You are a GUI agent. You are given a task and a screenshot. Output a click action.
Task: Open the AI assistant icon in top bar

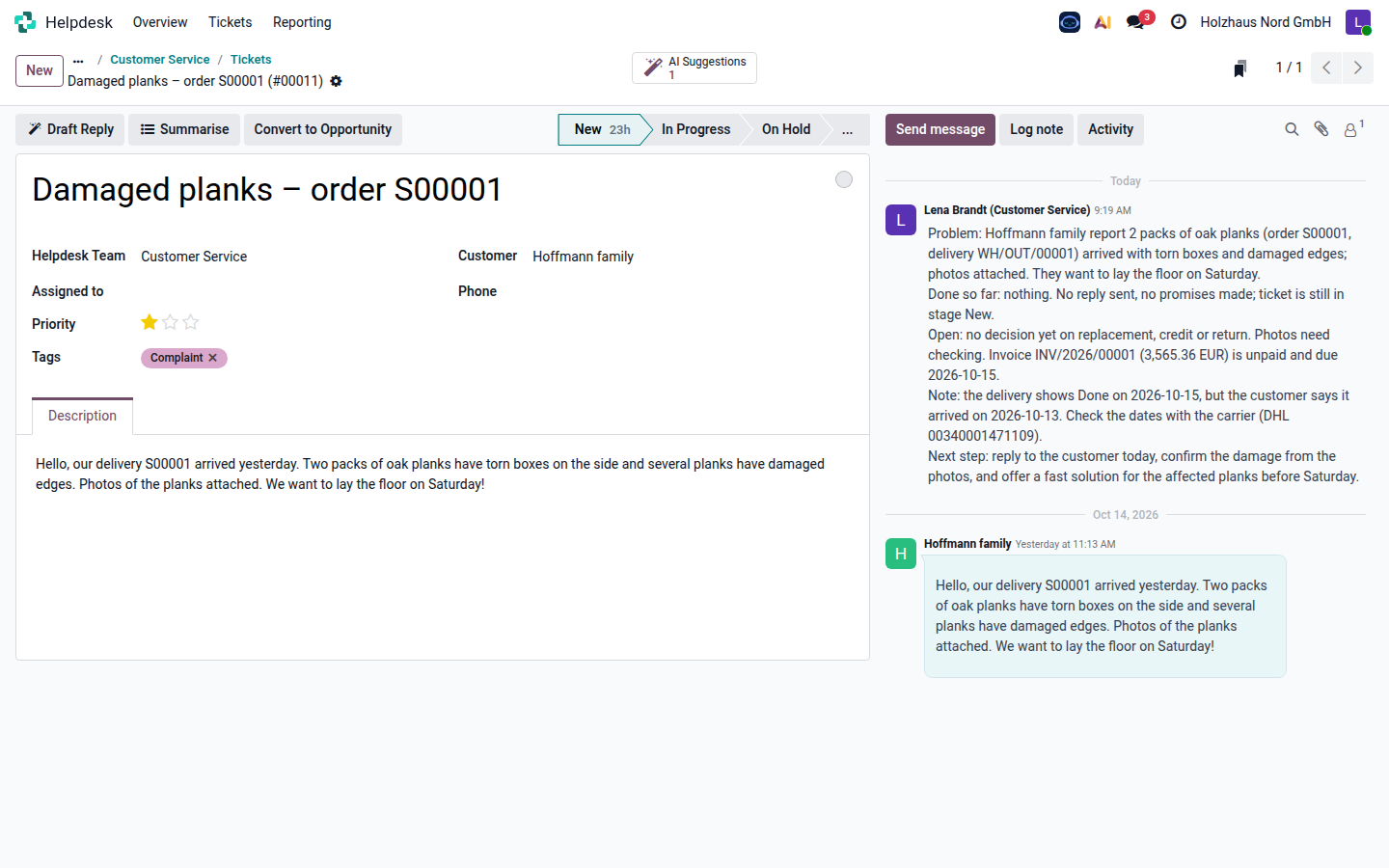1103,21
